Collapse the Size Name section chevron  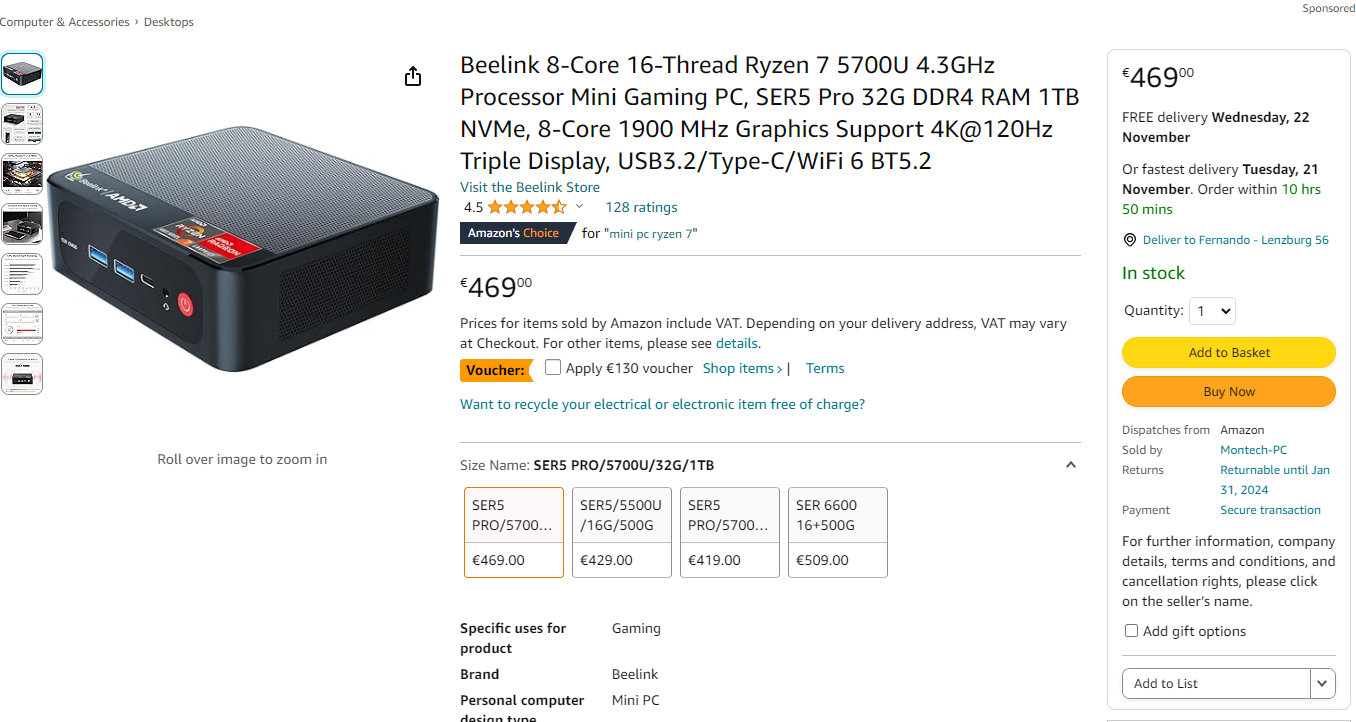pyautogui.click(x=1070, y=465)
